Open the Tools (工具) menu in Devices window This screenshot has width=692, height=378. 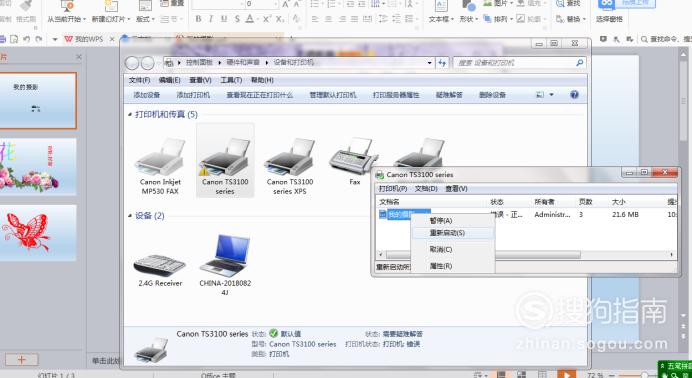[231, 80]
